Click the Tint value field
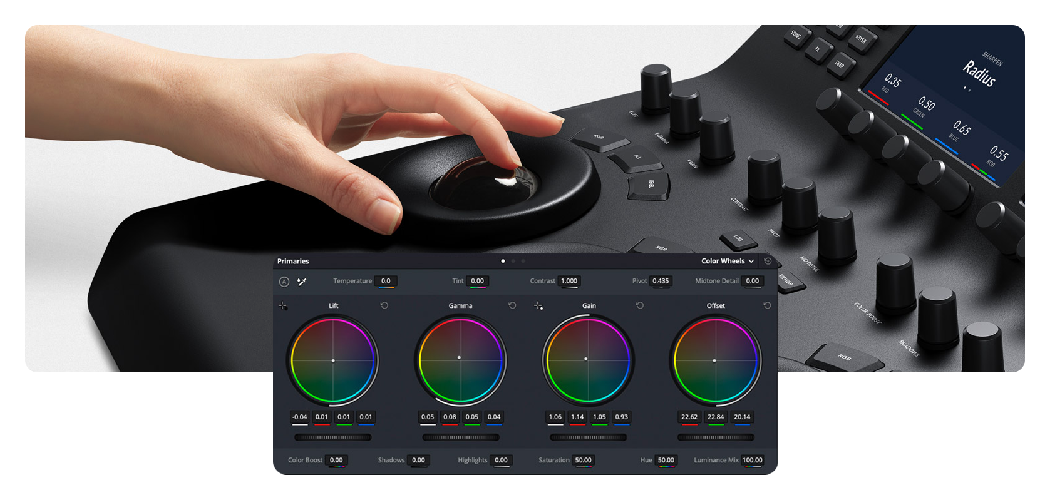This screenshot has width=1050, height=500. [x=477, y=281]
